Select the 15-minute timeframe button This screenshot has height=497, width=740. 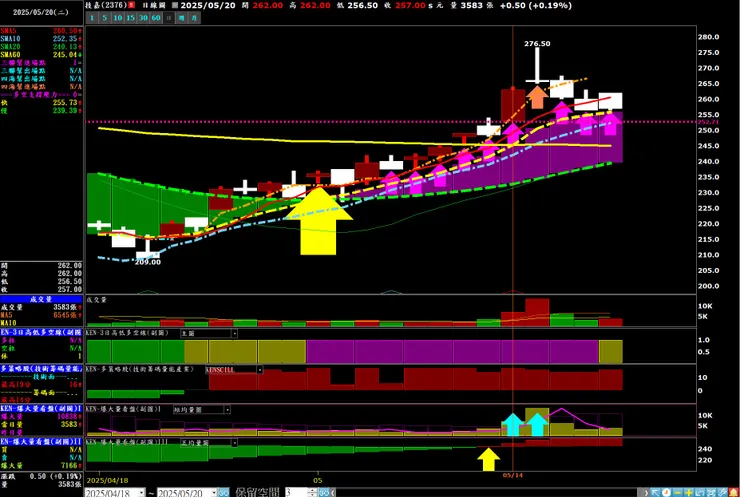130,18
